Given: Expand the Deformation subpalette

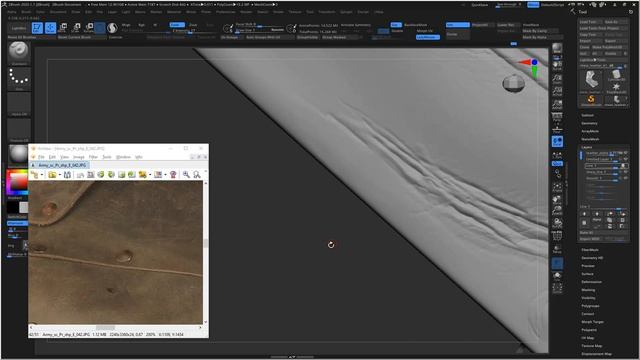Looking at the screenshot, I should 591,282.
